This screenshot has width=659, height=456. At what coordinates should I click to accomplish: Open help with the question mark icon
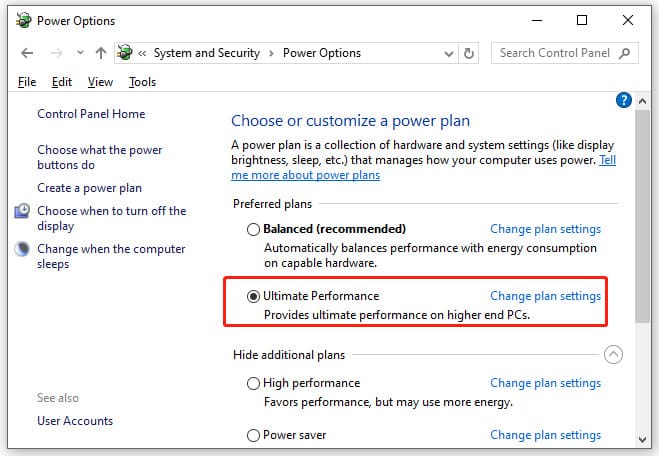point(624,99)
